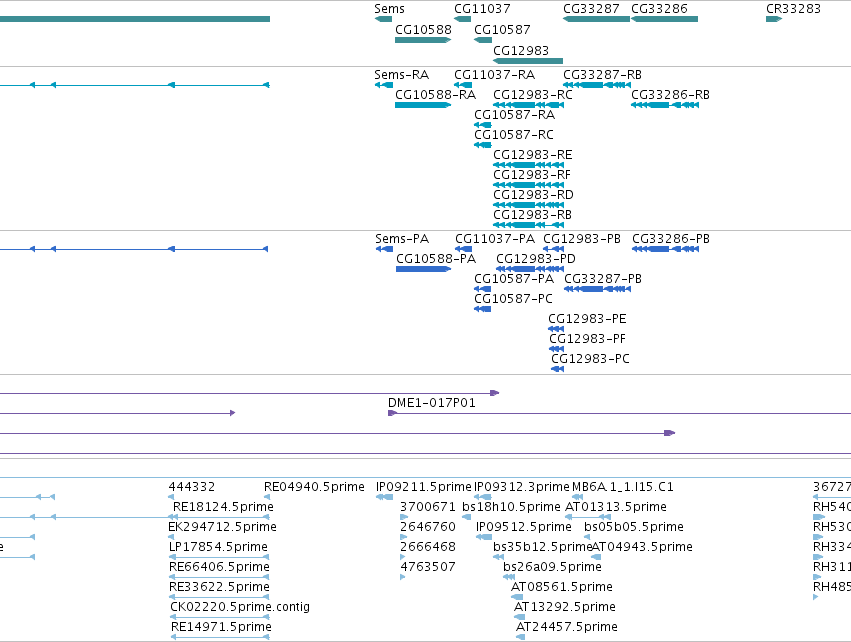Select the CG12983-RB transcript label
The image size is (851, 642).
(532, 215)
